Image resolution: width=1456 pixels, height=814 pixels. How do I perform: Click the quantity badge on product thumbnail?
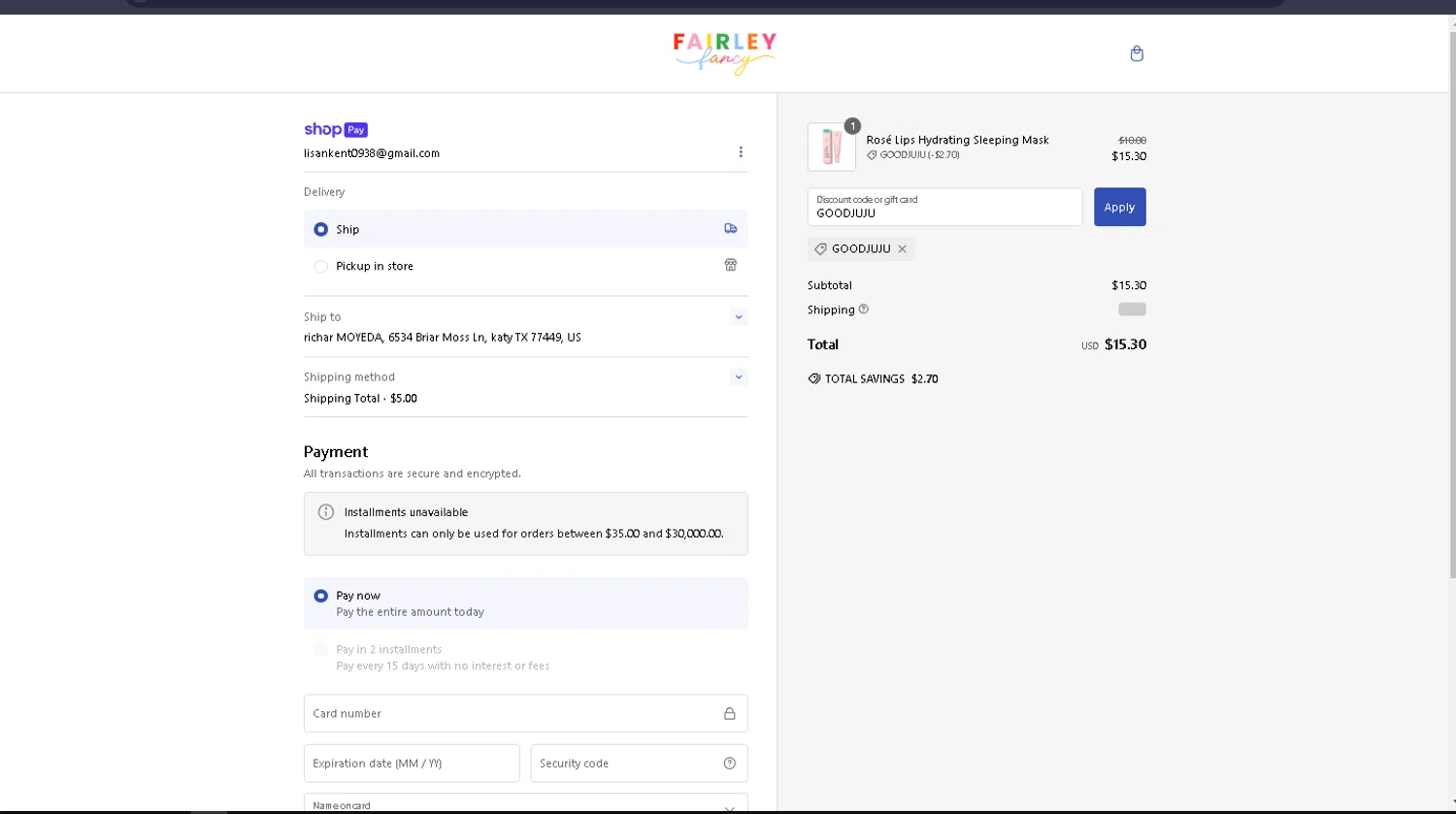coord(852,126)
